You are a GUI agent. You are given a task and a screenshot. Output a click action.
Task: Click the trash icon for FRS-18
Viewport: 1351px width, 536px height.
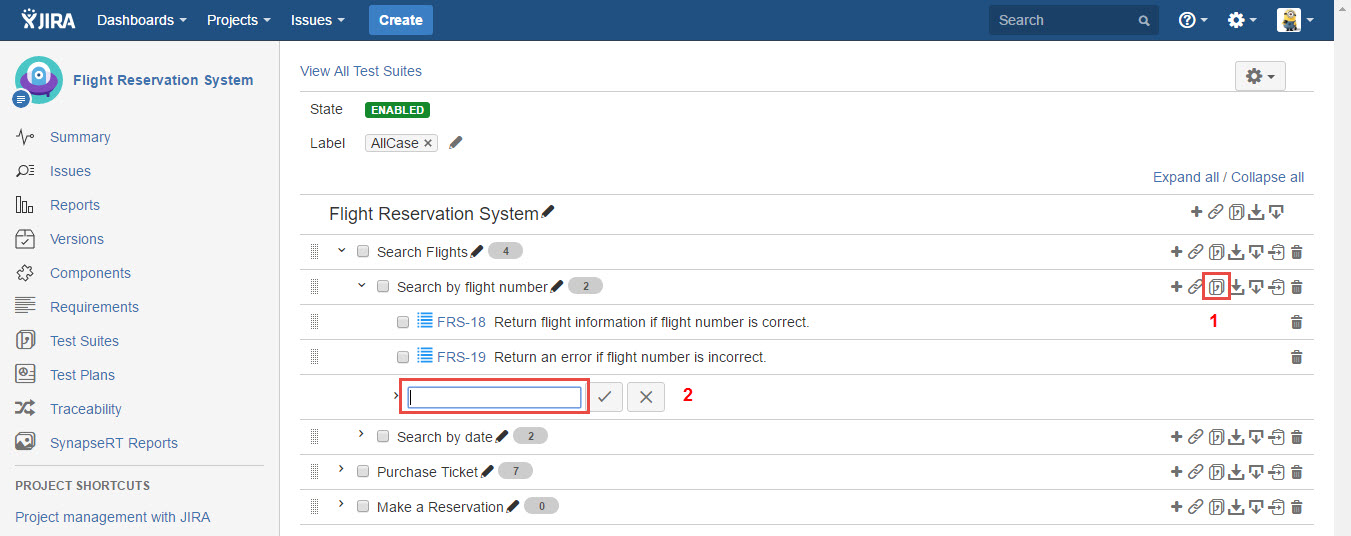tap(1297, 322)
